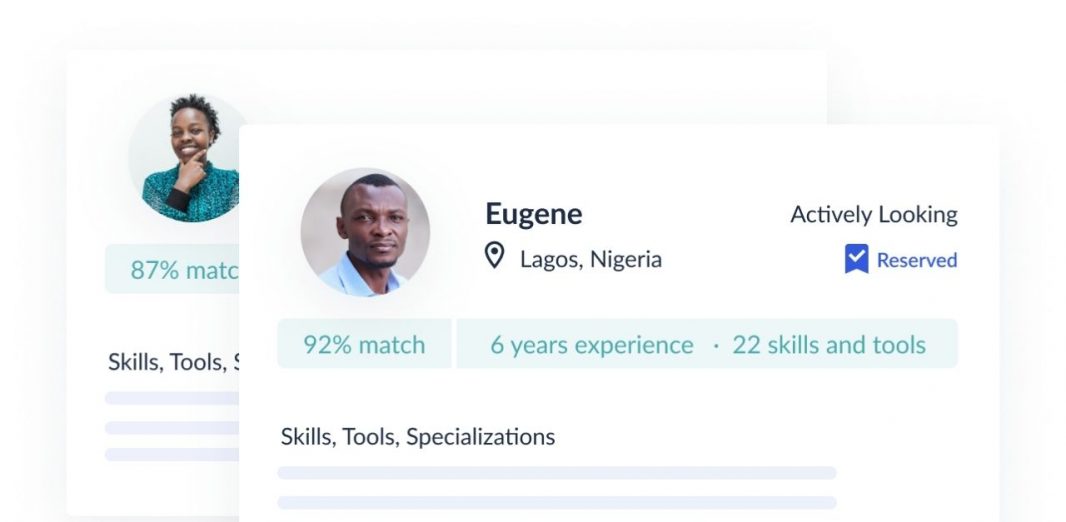Click the 87% match badge
The image size is (1066, 522).
(172, 269)
